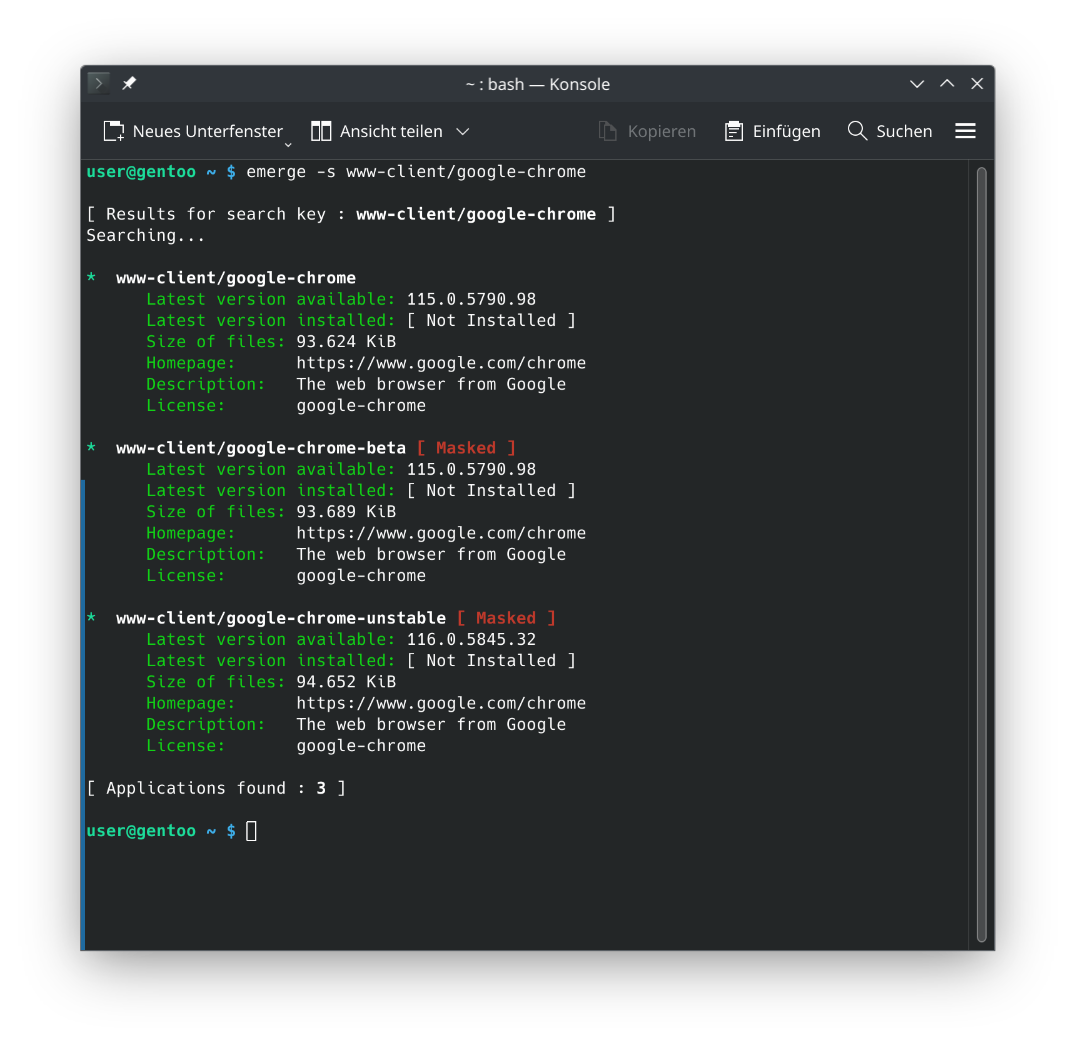
Task: Click the vertical terminal scrollbar
Action: [x=981, y=554]
